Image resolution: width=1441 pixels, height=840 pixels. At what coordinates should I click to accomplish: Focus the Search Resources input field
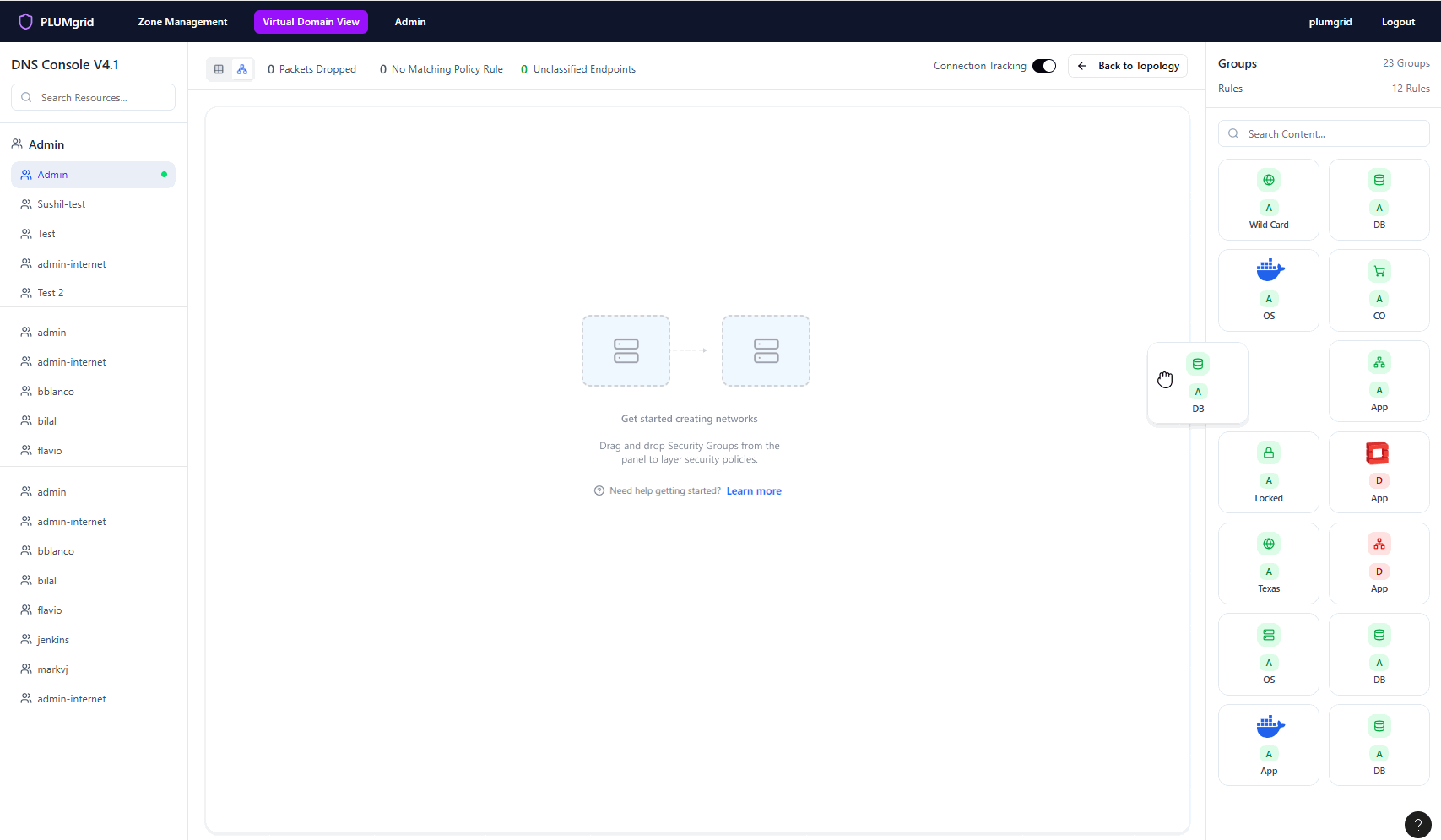(x=93, y=97)
